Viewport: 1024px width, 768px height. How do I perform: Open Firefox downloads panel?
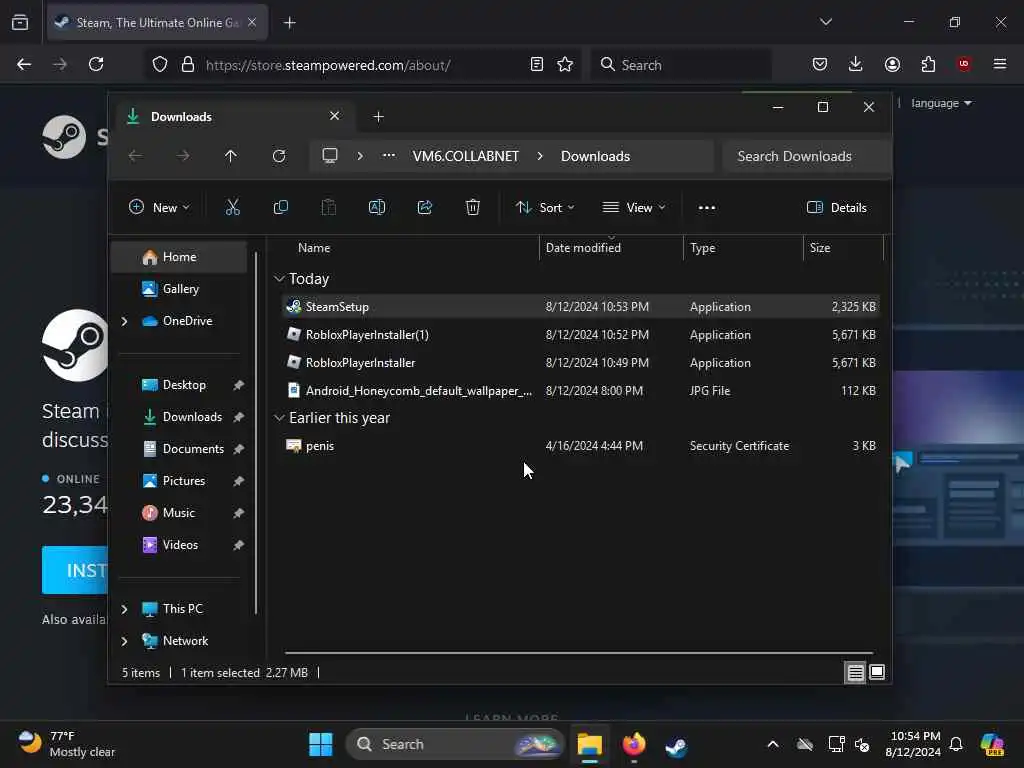(x=856, y=64)
